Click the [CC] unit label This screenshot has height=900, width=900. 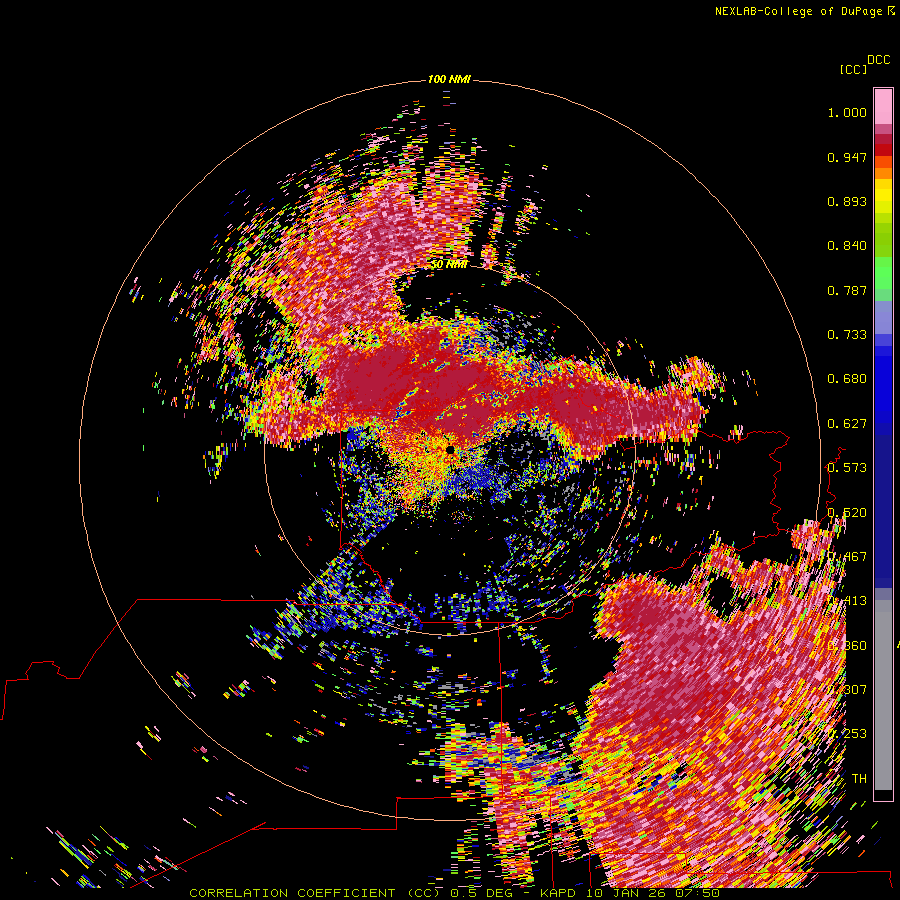click(853, 69)
